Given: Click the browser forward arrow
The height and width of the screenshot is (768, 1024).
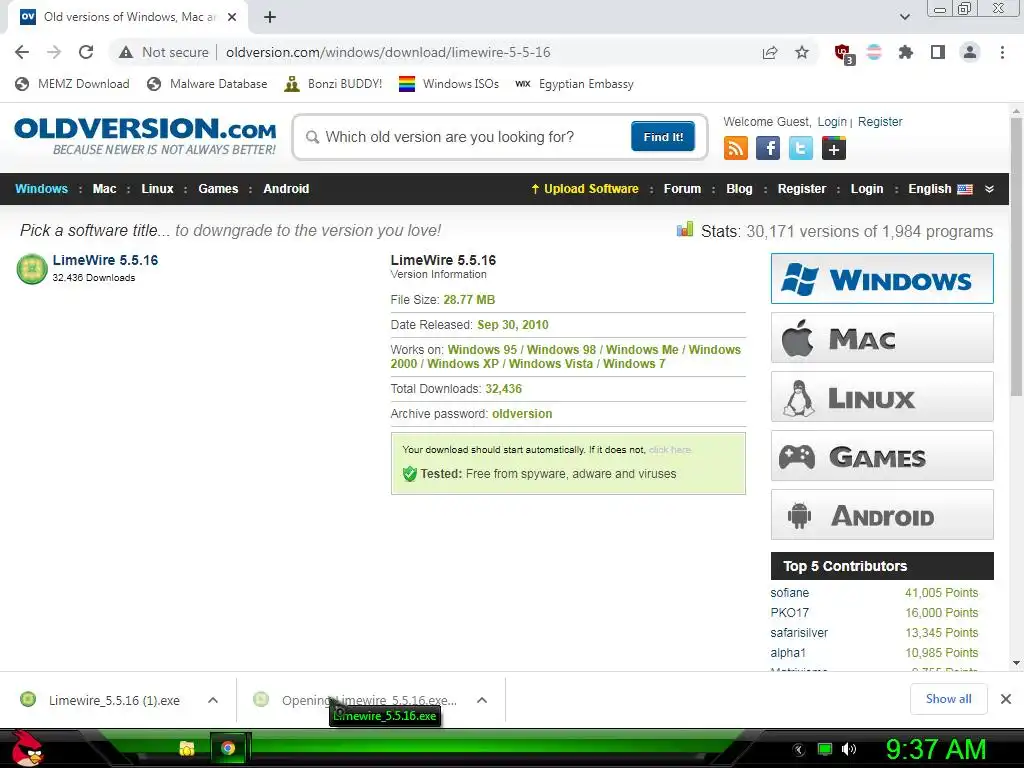Looking at the screenshot, I should pos(54,52).
